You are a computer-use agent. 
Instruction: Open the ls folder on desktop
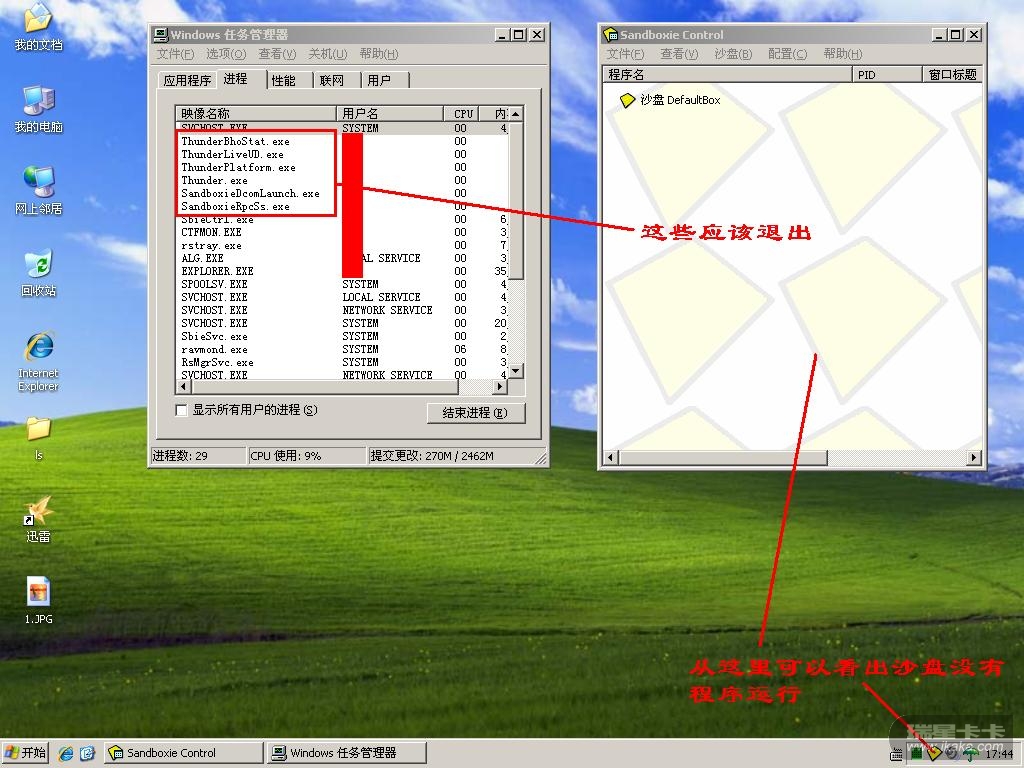coord(39,438)
